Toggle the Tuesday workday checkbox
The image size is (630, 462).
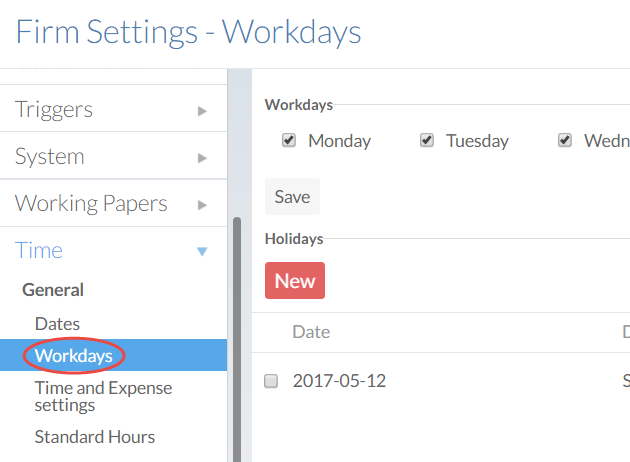[x=427, y=141]
